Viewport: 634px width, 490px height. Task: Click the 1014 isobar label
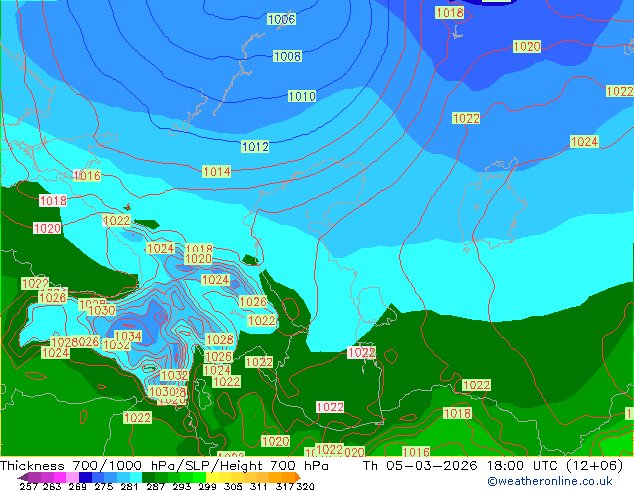216,171
